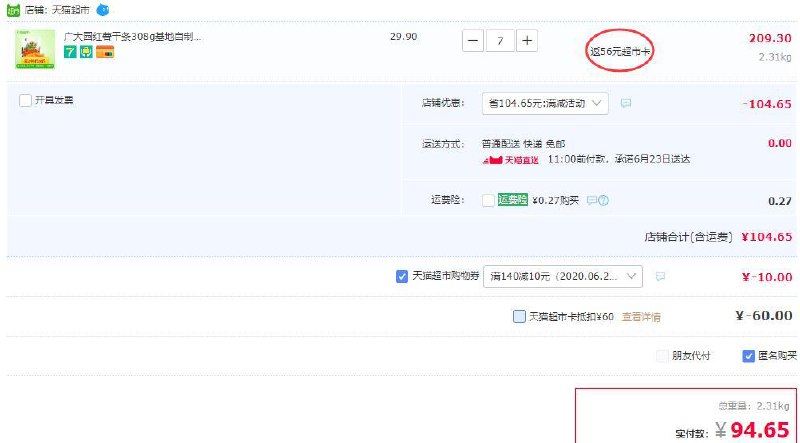Viewport: 800px width, 443px height.
Task: Click the comment icon beside coupon dropdown
Action: pos(660,276)
